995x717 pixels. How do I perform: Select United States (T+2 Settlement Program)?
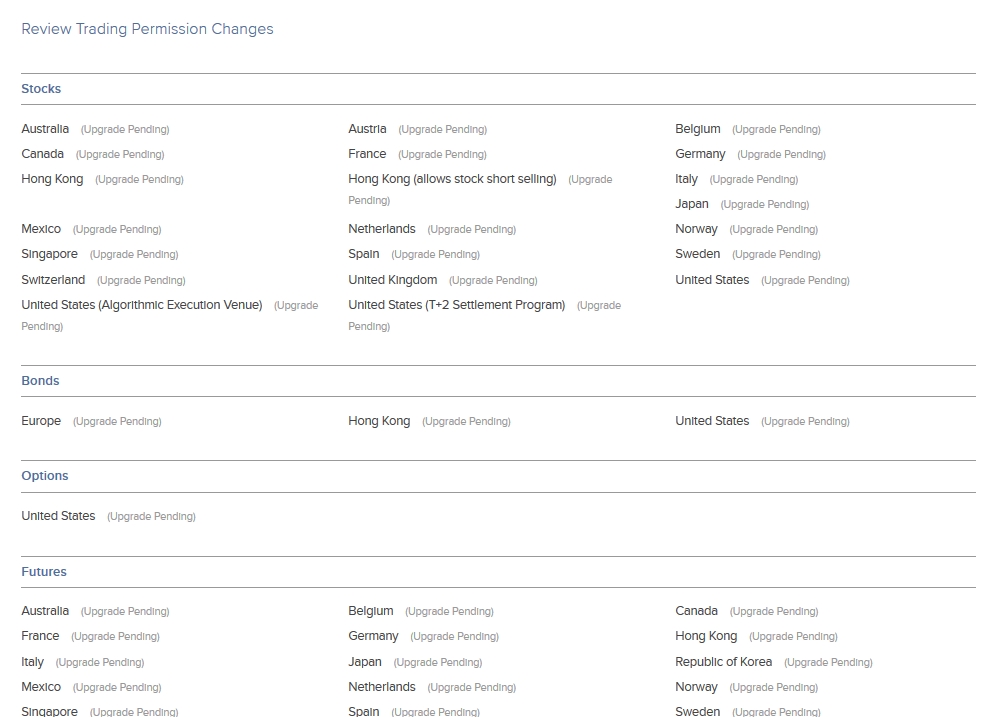456,305
